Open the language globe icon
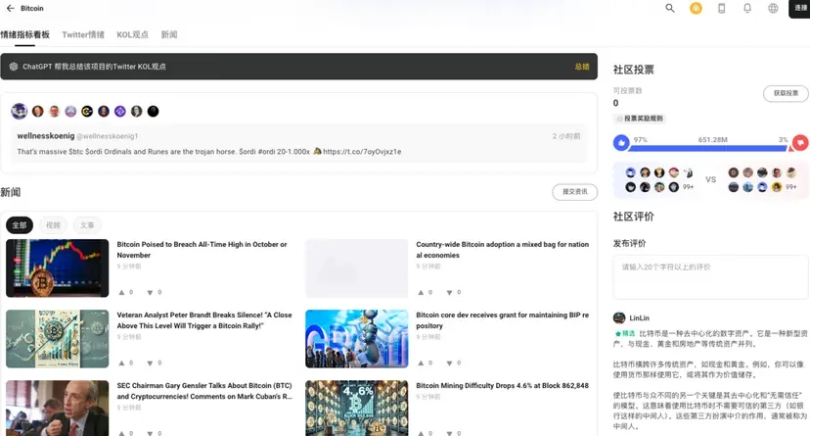The height and width of the screenshot is (442, 817). [773, 8]
